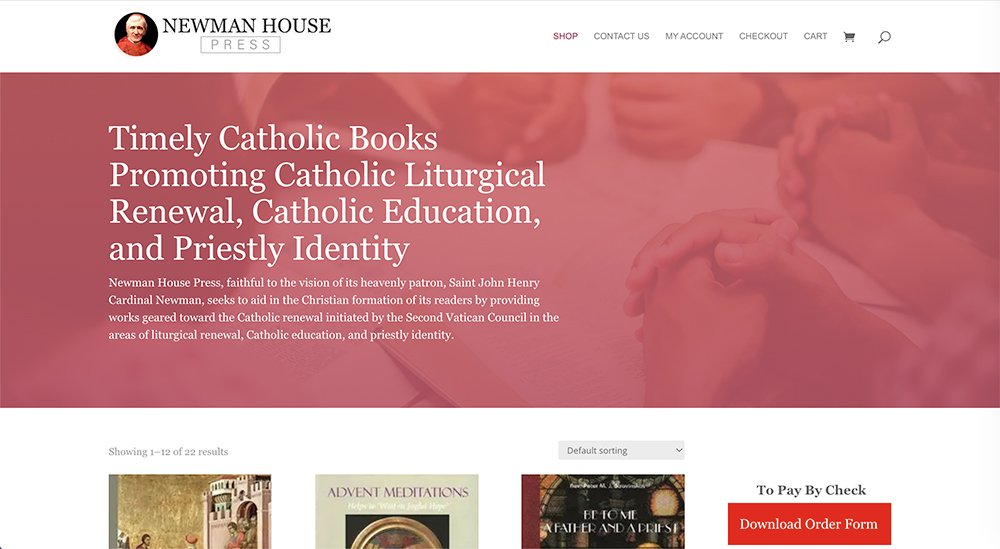Click the Timely Catholic Books hero headline
Viewport: 1000px width, 549px height.
(x=327, y=193)
